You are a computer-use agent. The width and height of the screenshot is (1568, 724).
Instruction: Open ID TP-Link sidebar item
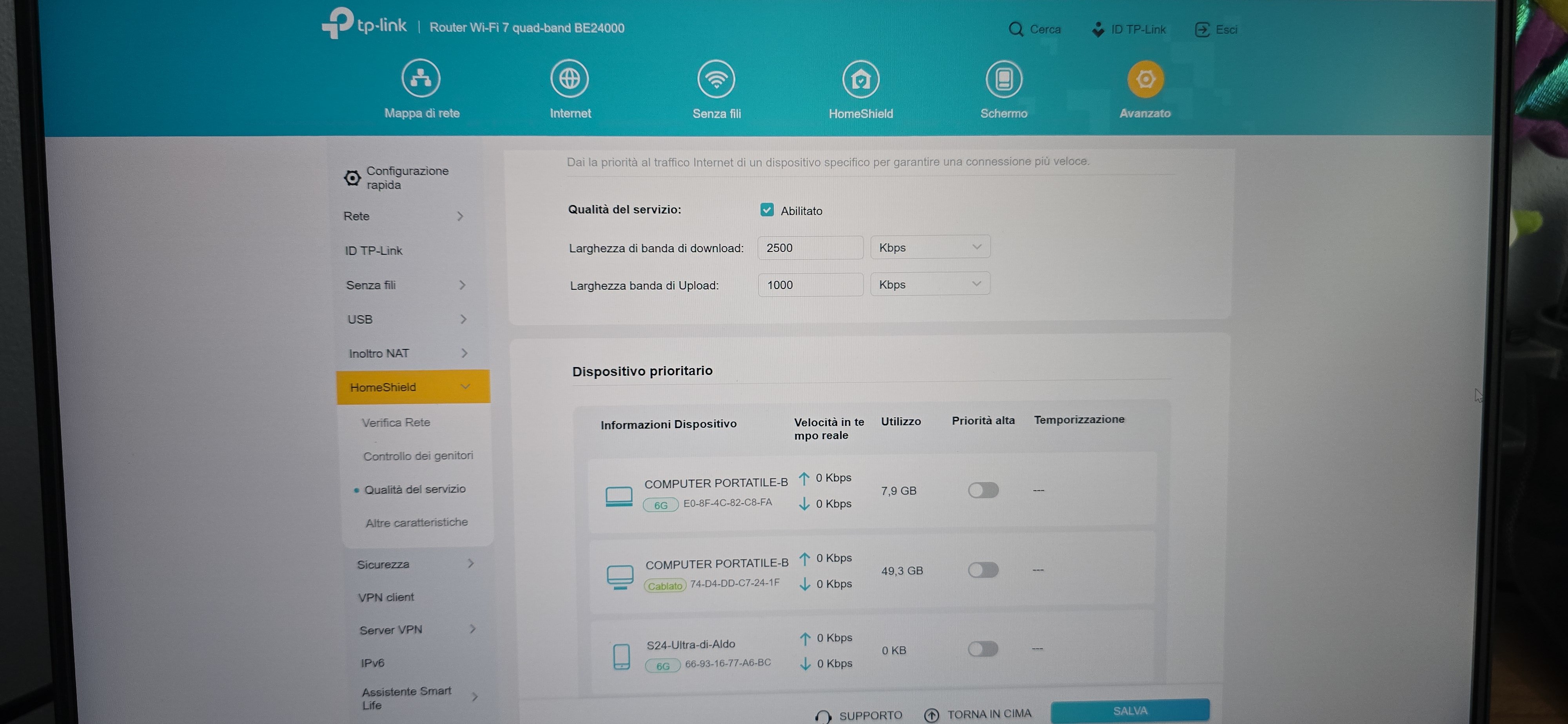(374, 251)
